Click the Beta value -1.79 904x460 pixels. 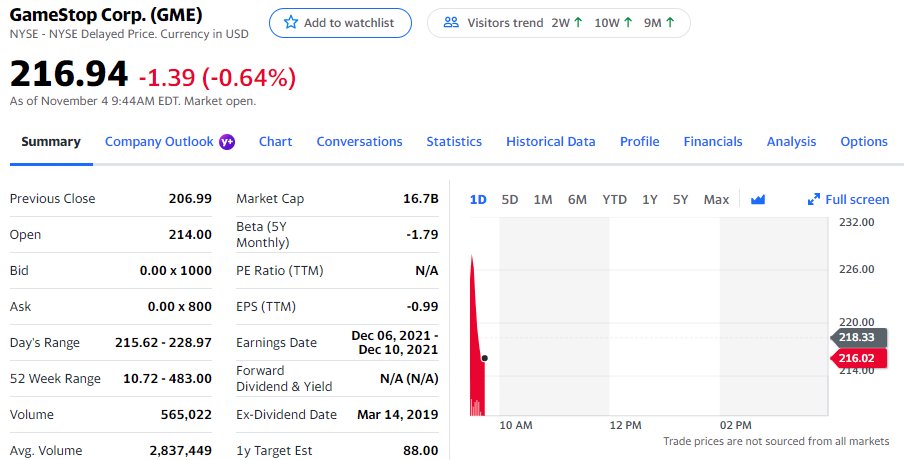(x=423, y=235)
